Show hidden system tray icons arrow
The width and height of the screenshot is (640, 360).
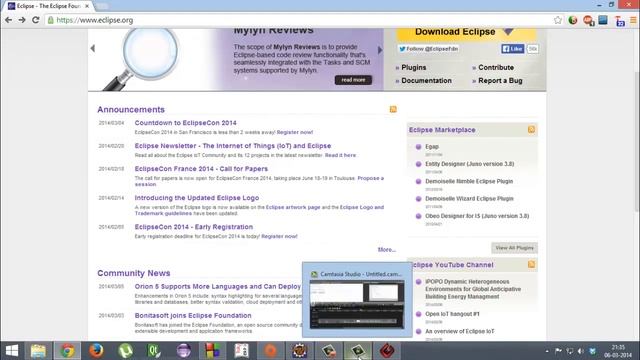[547, 351]
